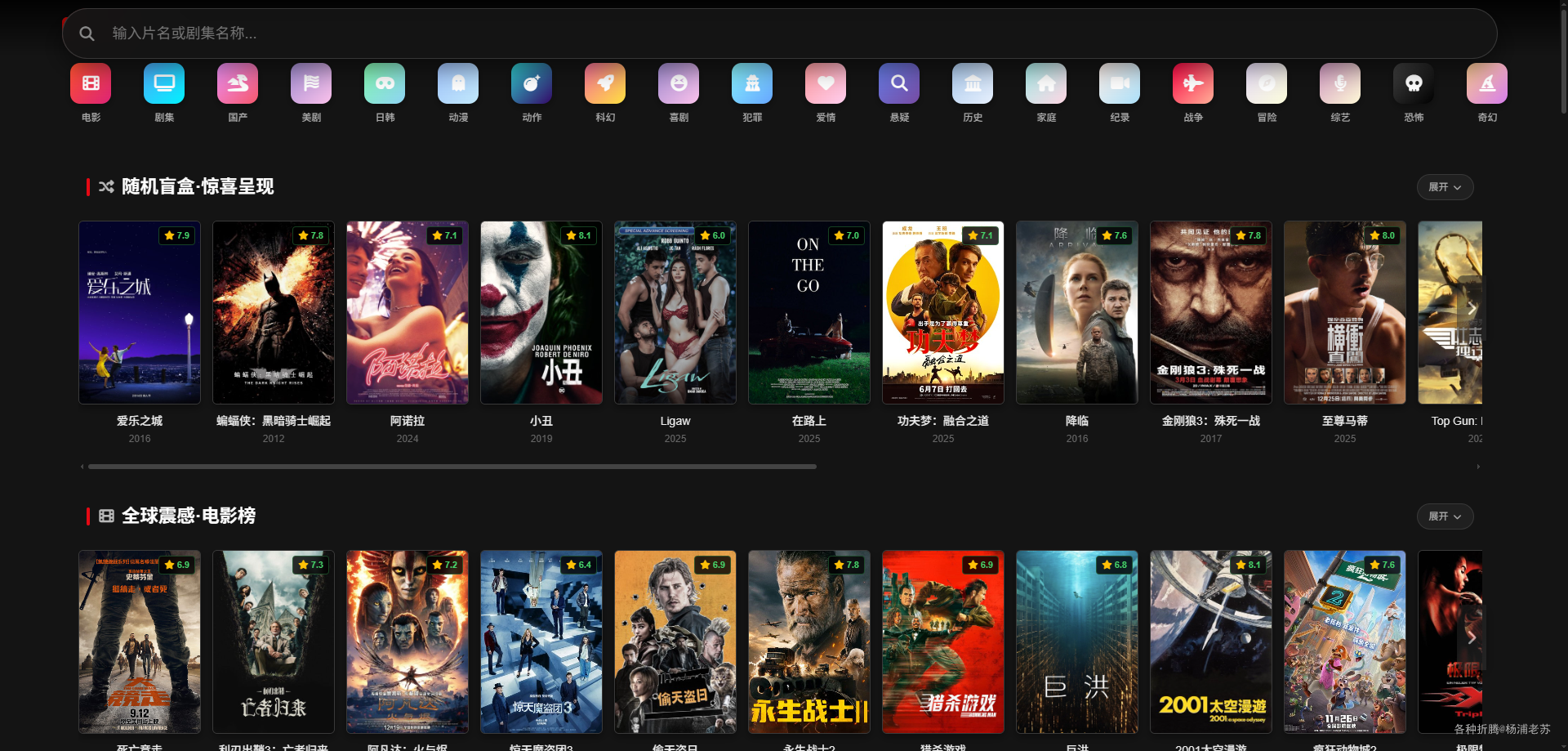Screen dimensions: 1568x751
Task: Click the 小丑 title link
Action: coord(541,421)
